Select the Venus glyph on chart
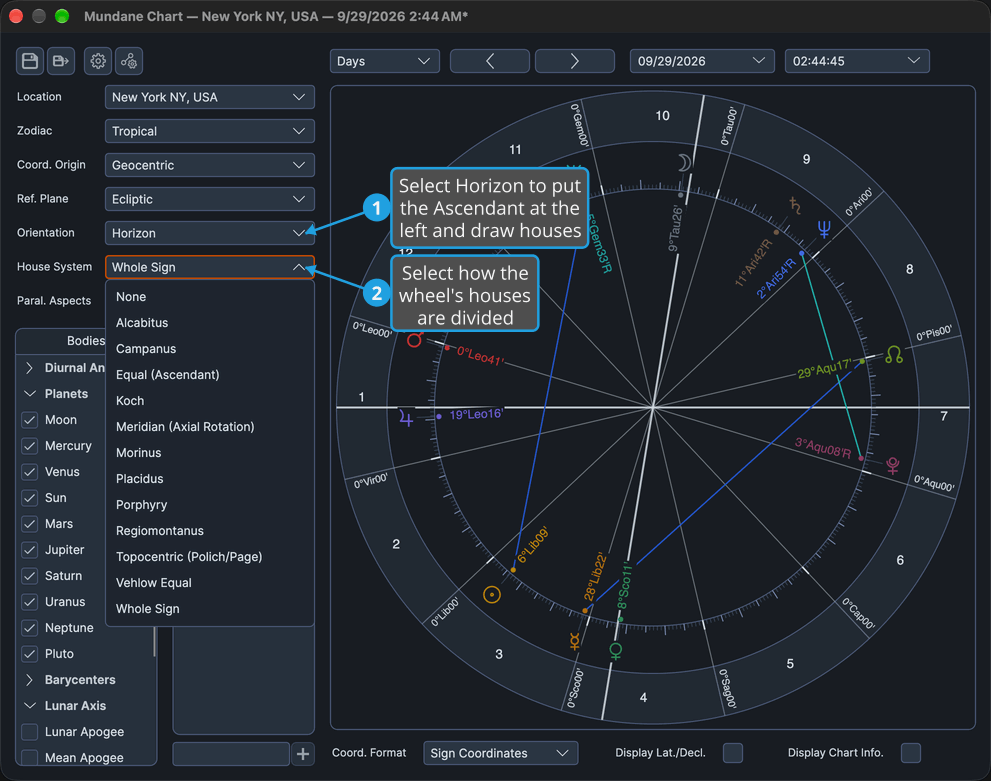This screenshot has width=991, height=781. [616, 650]
